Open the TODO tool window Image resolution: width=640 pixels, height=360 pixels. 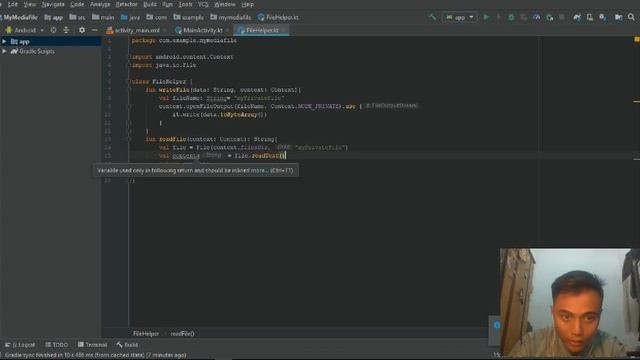coord(56,345)
